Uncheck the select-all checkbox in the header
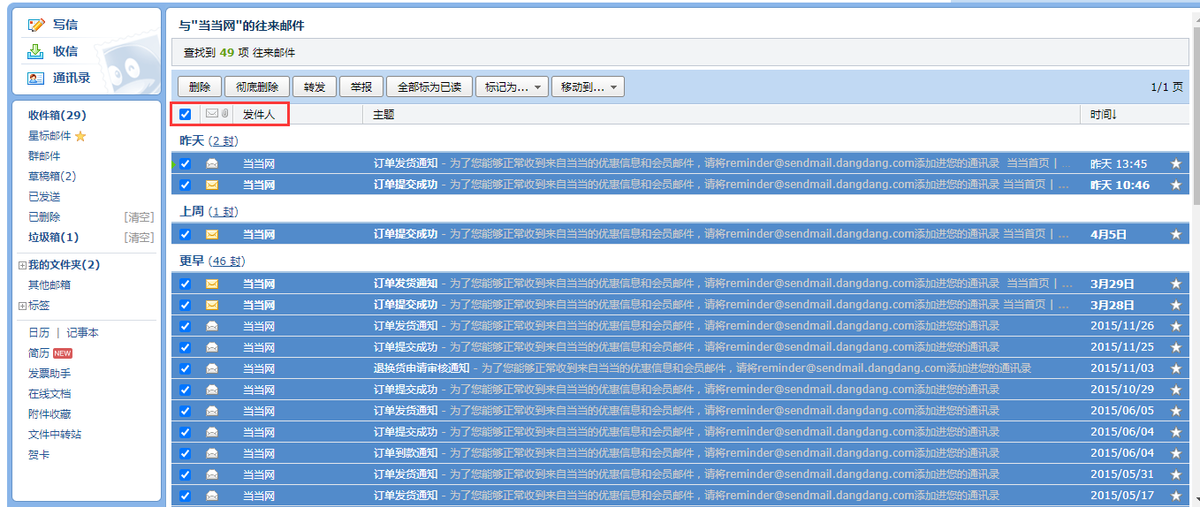 click(185, 114)
